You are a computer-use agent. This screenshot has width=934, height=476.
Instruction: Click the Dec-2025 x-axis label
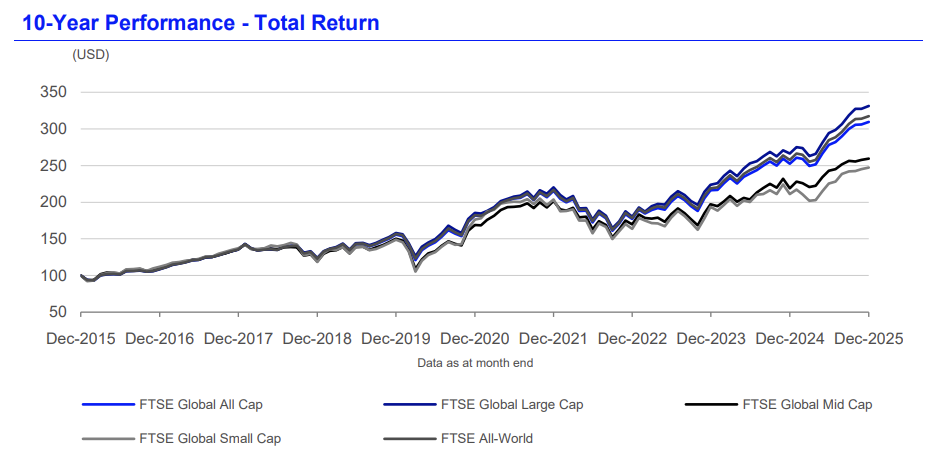(867, 338)
